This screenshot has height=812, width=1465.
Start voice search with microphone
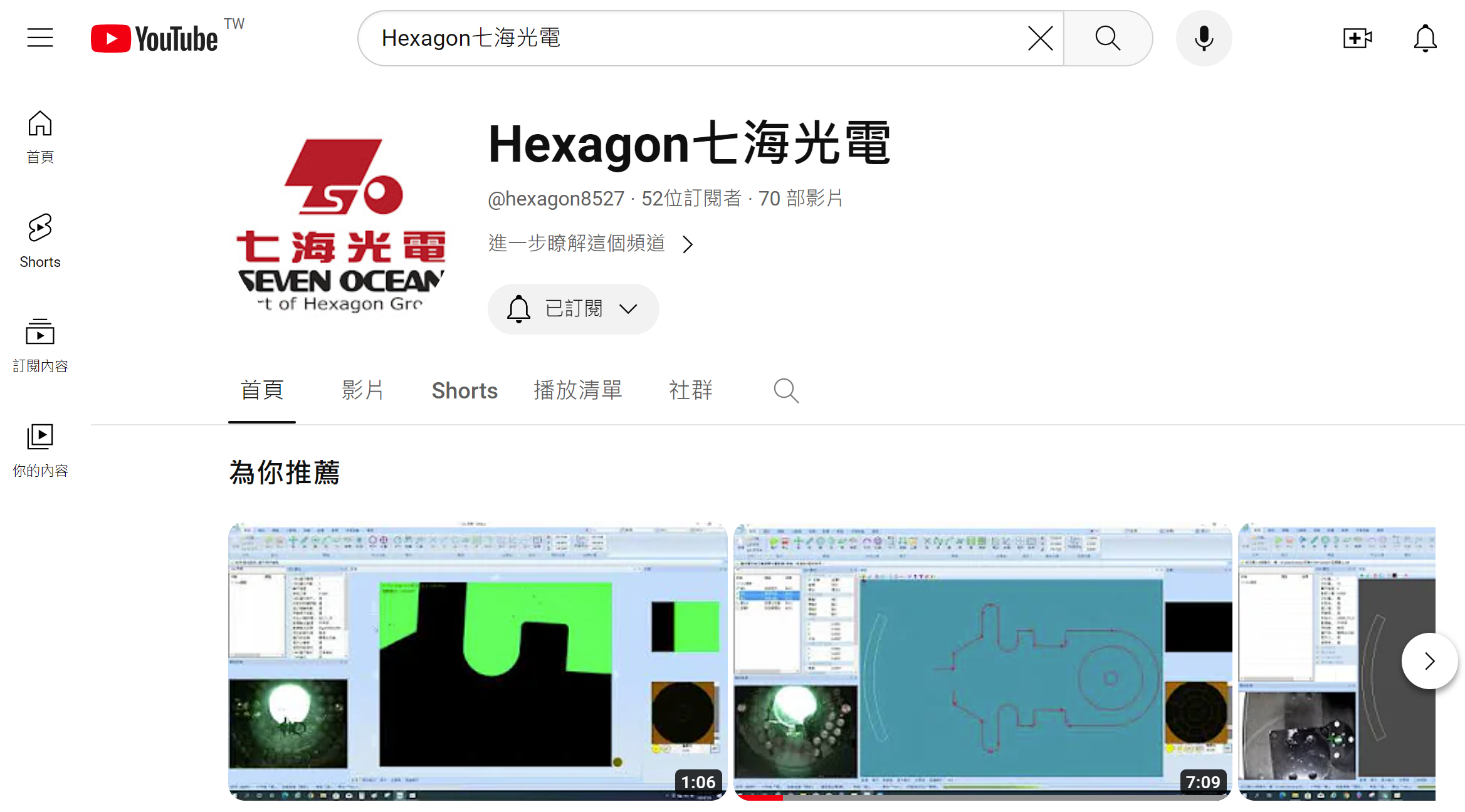(x=1204, y=38)
